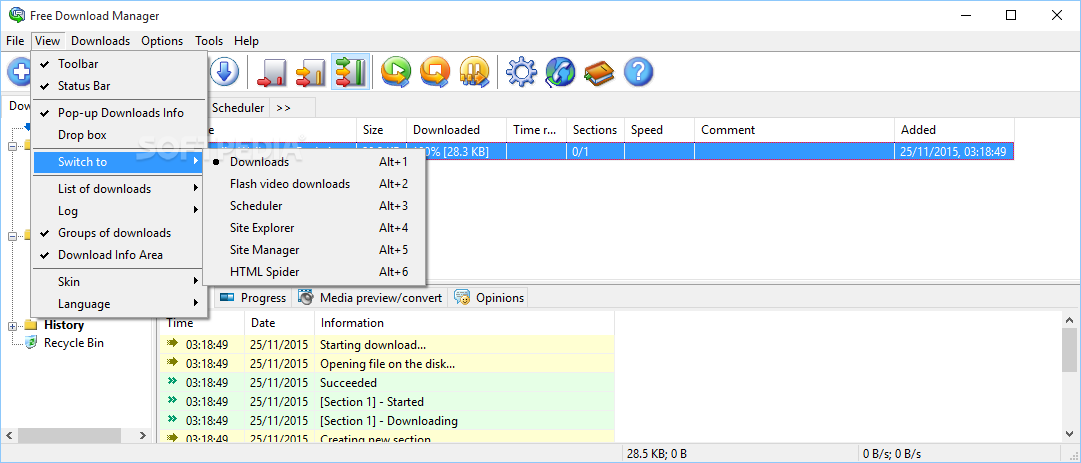Select light traffic mode icon, single red arrow
Viewport: 1081px width, 463px height.
tap(271, 72)
